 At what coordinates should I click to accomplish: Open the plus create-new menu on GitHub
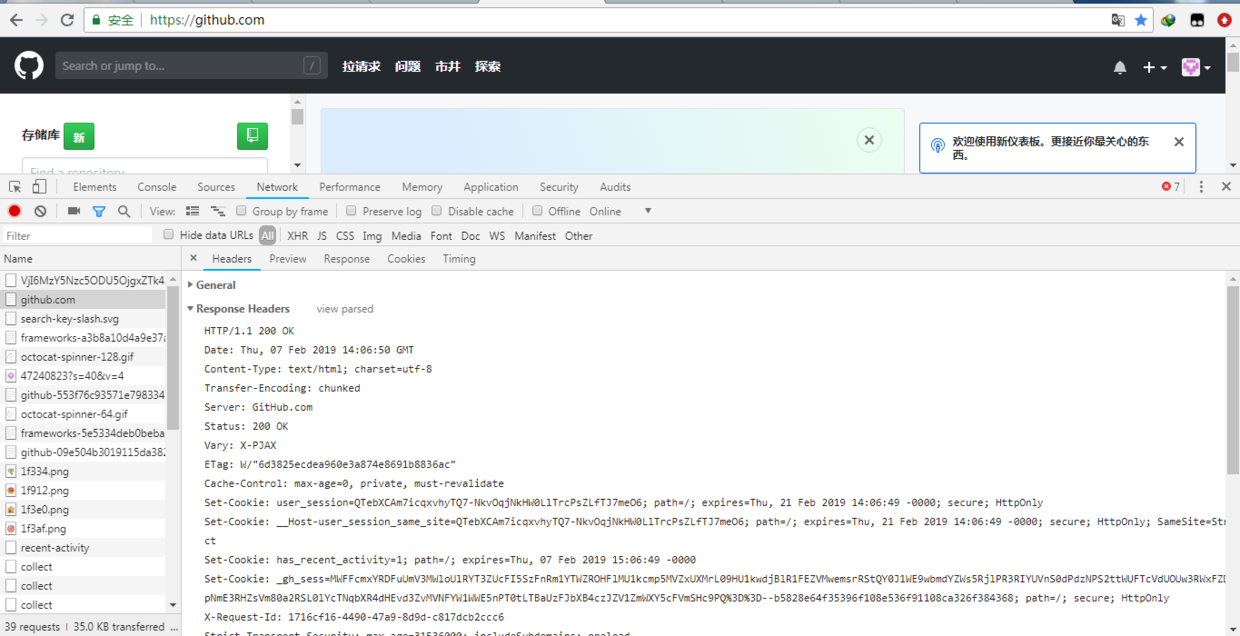(1155, 67)
